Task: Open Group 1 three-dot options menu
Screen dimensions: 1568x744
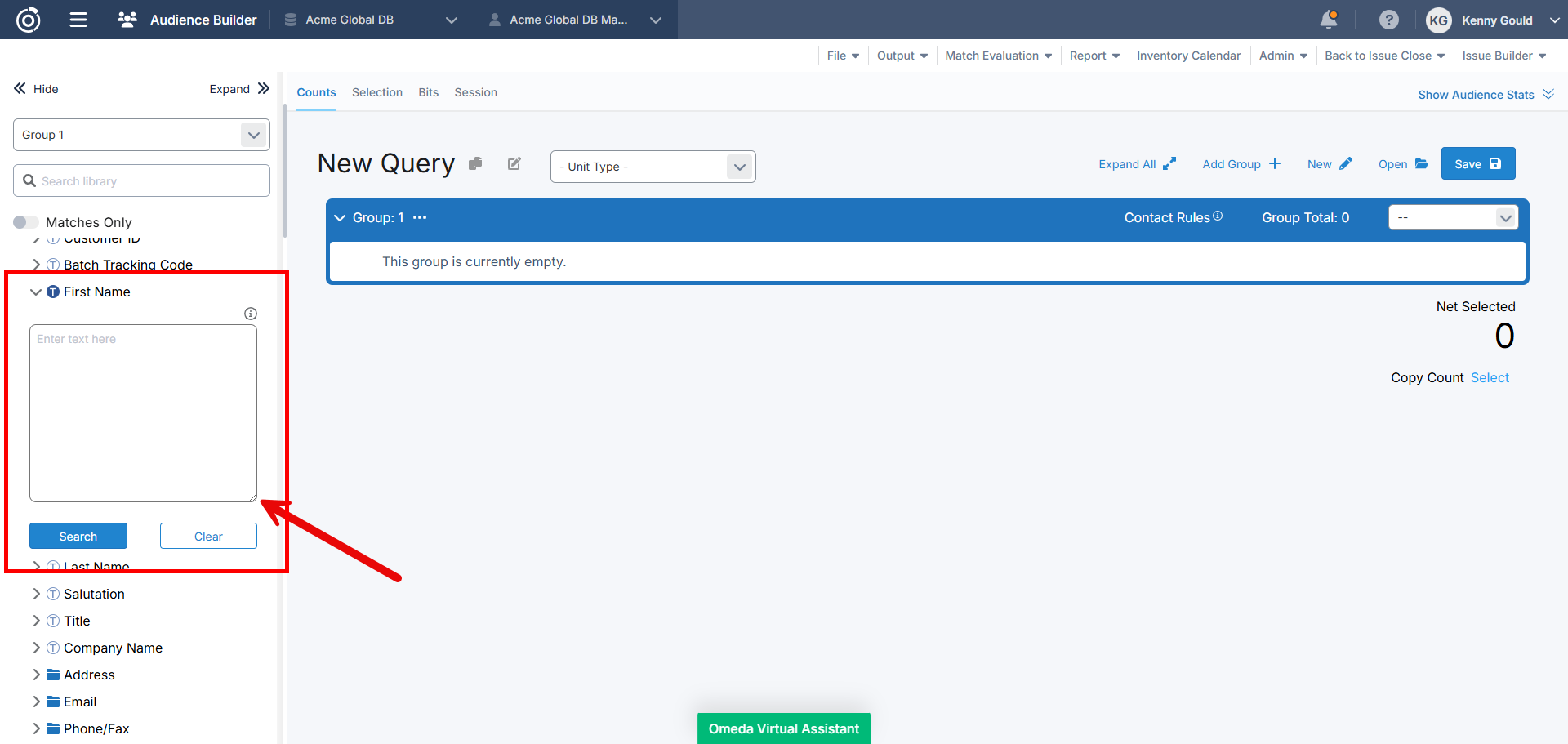Action: click(x=420, y=218)
